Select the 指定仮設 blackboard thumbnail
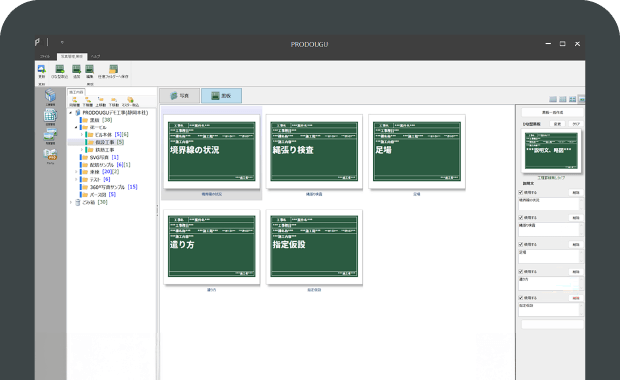Screen dimensions: 620x380 (x=314, y=246)
